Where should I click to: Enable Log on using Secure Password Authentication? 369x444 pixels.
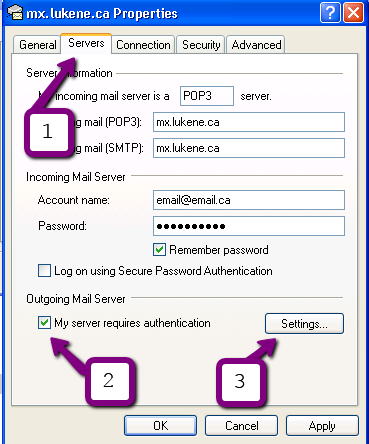[x=44, y=271]
